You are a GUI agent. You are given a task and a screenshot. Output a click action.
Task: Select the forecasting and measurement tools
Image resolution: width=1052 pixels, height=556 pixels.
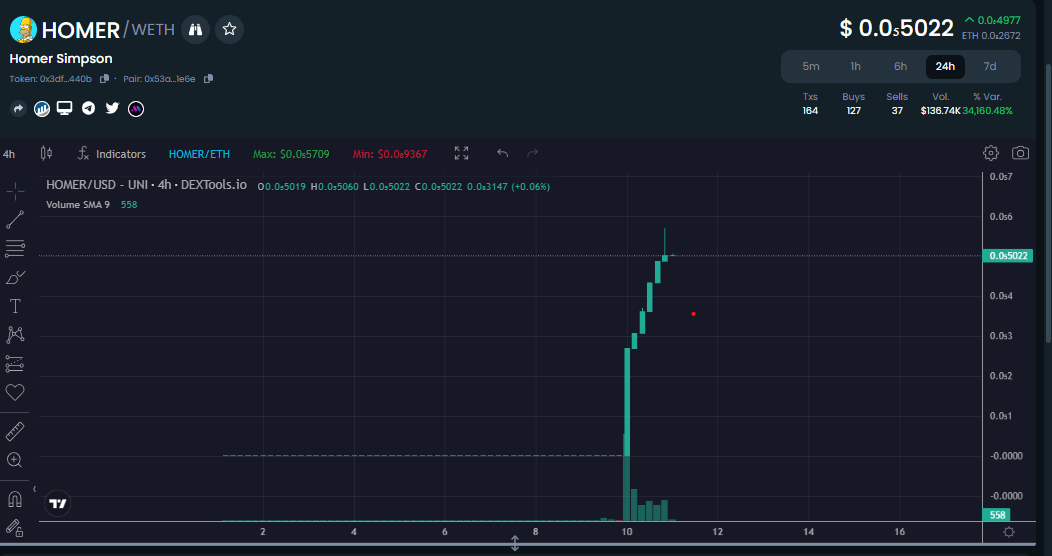15,364
